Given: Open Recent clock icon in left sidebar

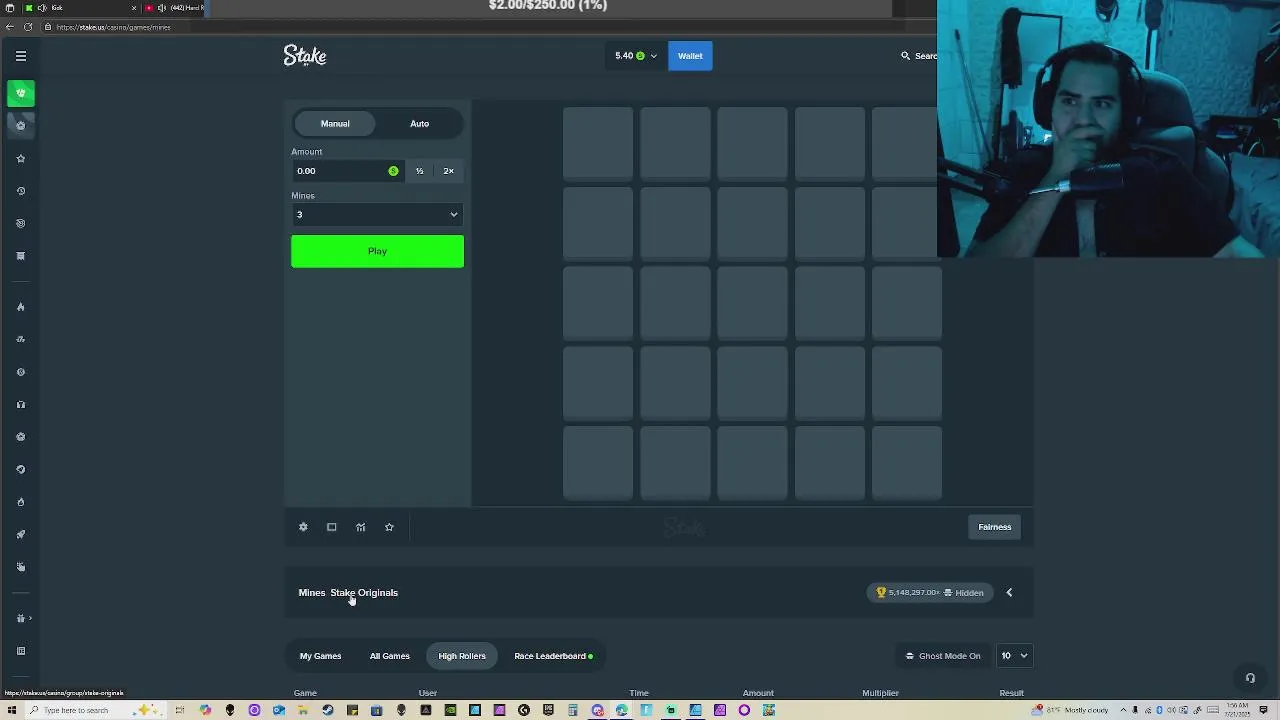Looking at the screenshot, I should coord(20,191).
